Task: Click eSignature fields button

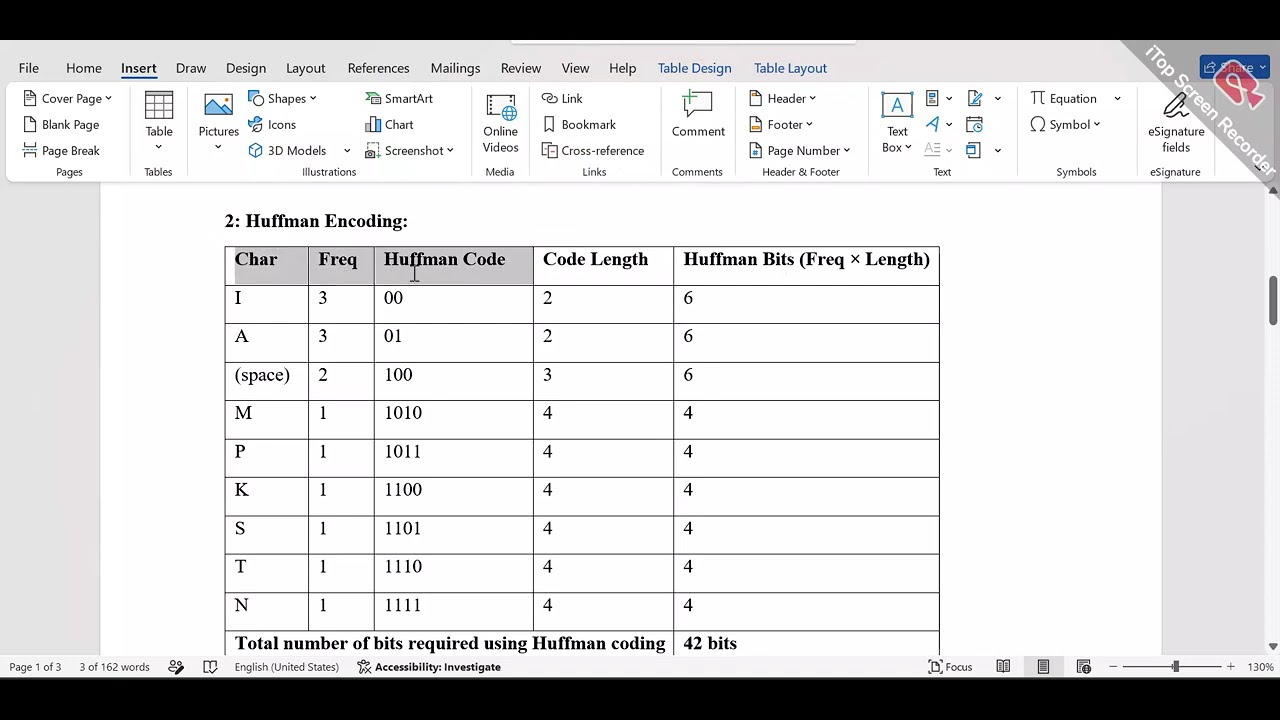Action: 1176,122
